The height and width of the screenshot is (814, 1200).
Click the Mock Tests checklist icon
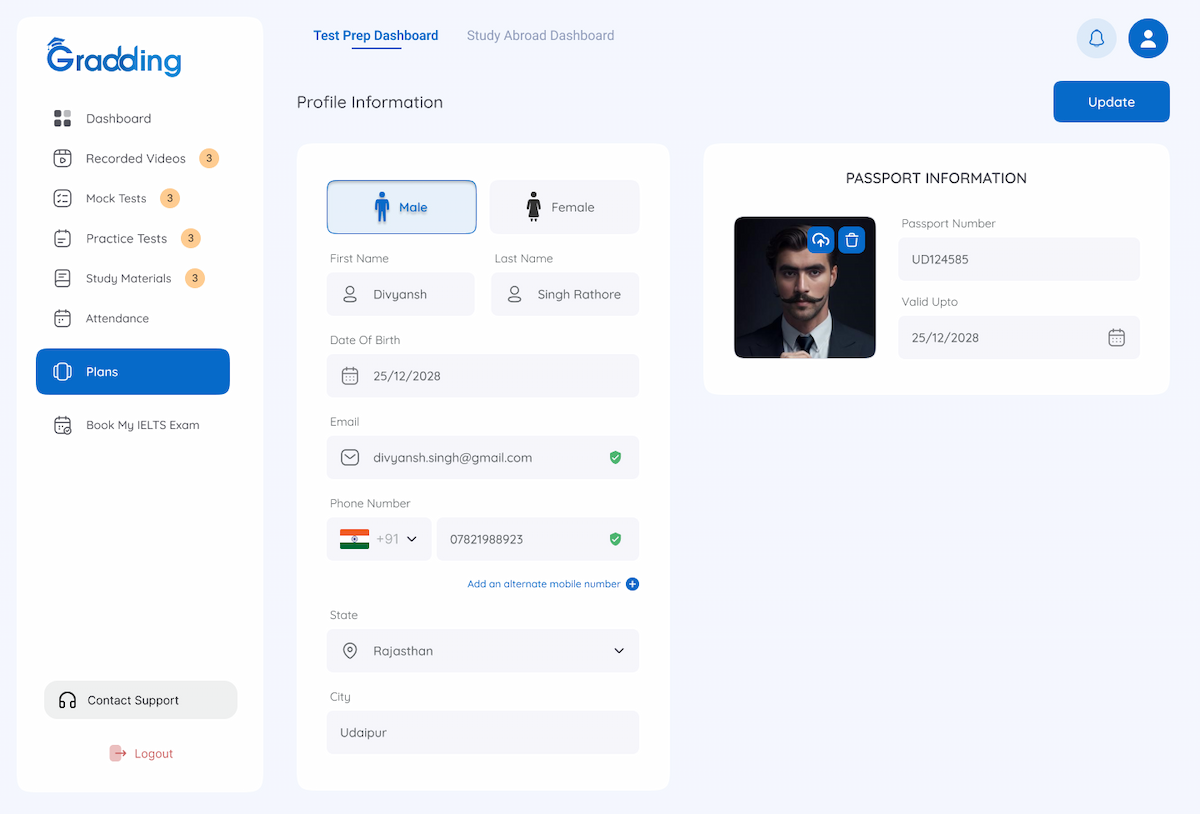pos(62,198)
